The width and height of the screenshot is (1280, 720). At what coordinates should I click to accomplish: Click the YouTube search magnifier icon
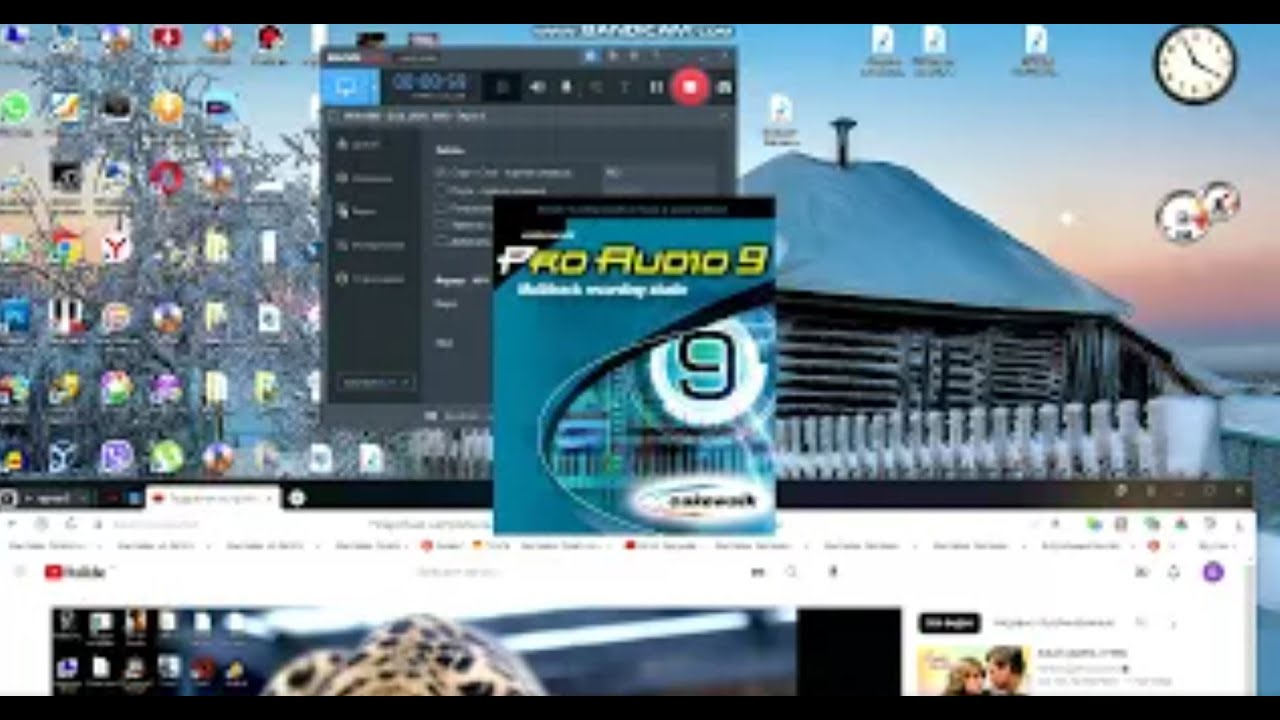[791, 572]
